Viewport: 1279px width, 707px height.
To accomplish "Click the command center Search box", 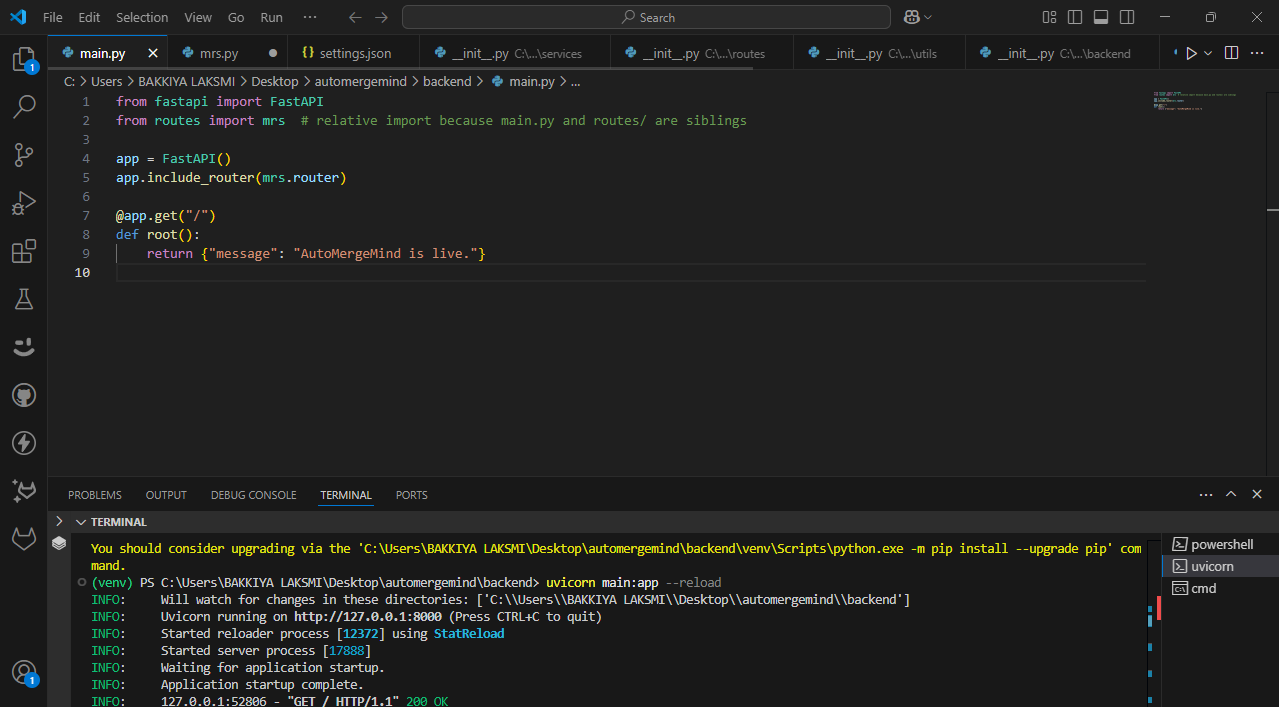I will click(x=646, y=17).
